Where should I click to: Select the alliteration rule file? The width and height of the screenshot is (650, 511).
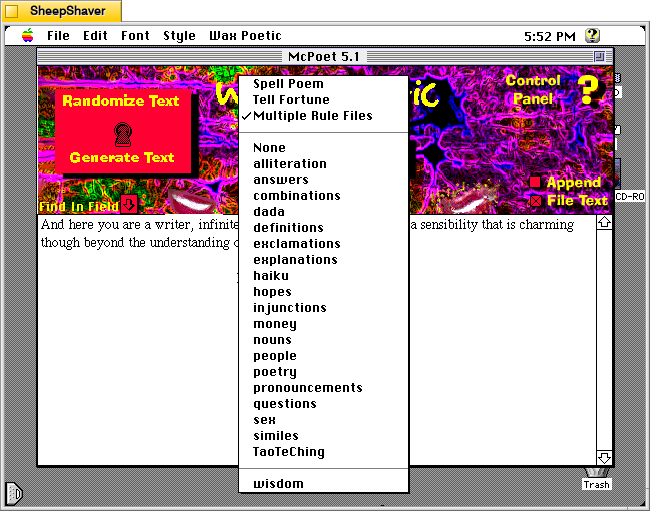(x=323, y=164)
